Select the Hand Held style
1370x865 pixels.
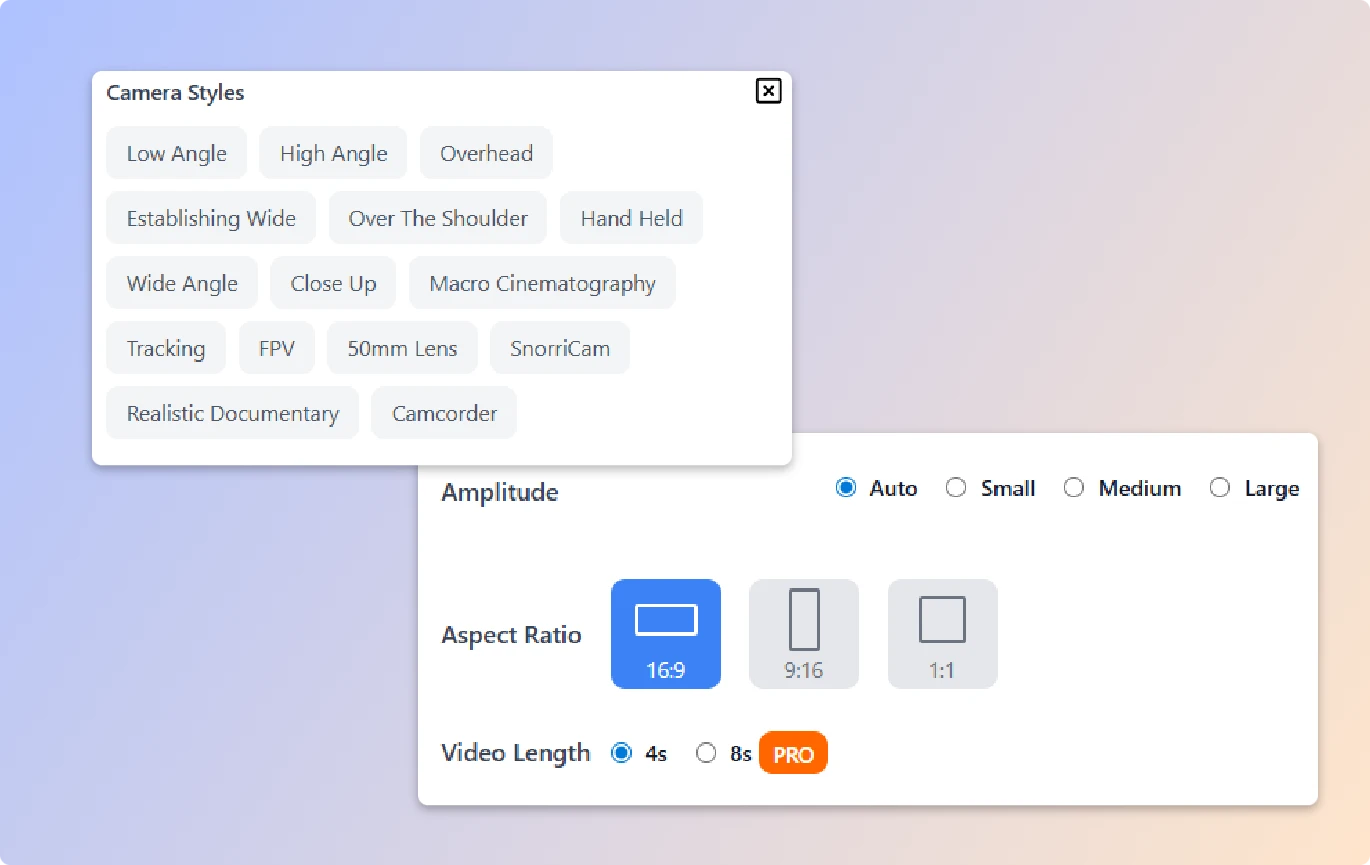coord(631,218)
